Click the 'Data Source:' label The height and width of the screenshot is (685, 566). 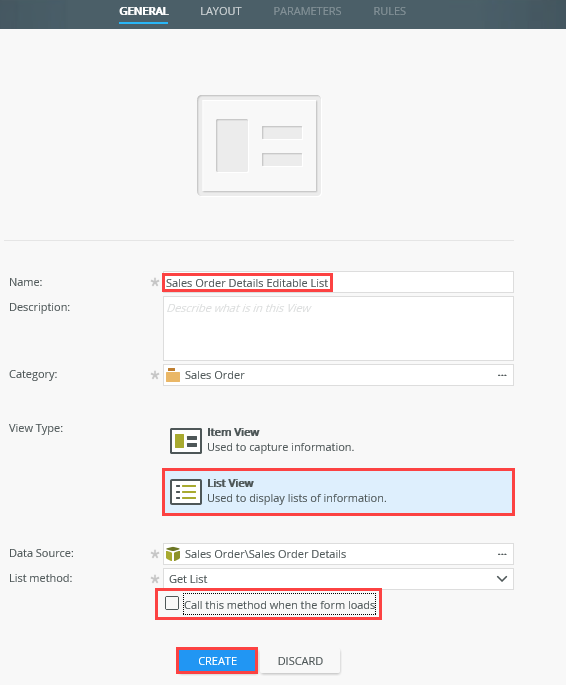41,553
